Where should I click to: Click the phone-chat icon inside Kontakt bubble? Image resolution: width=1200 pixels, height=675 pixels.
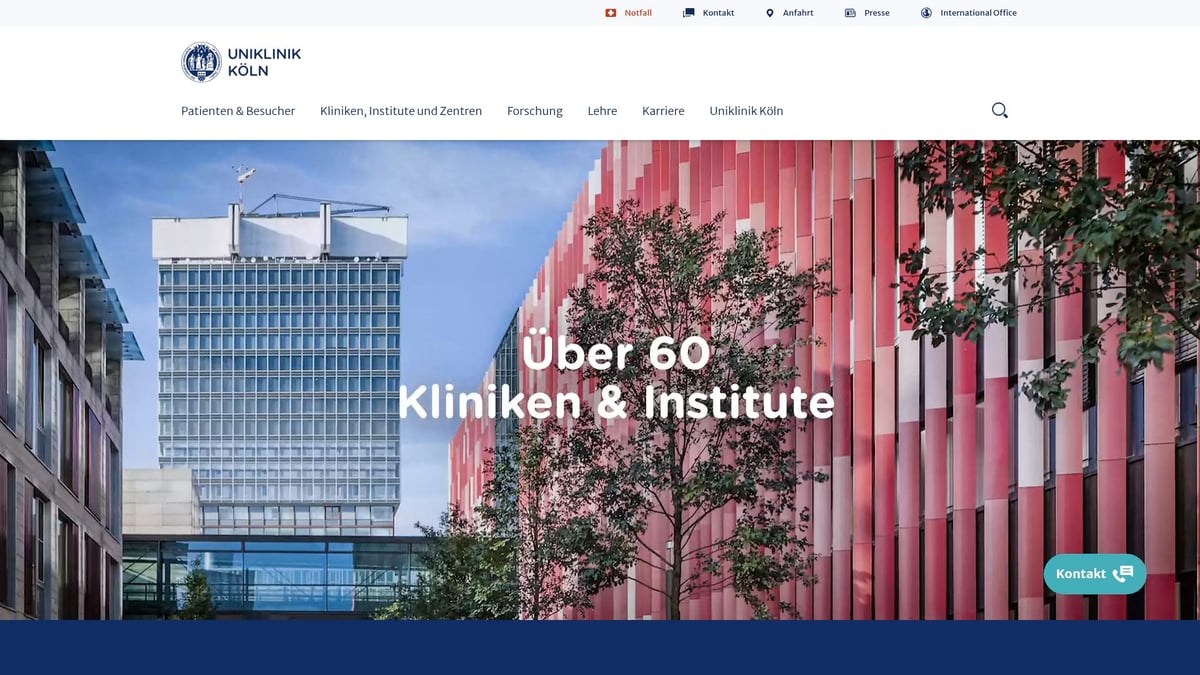[1124, 573]
